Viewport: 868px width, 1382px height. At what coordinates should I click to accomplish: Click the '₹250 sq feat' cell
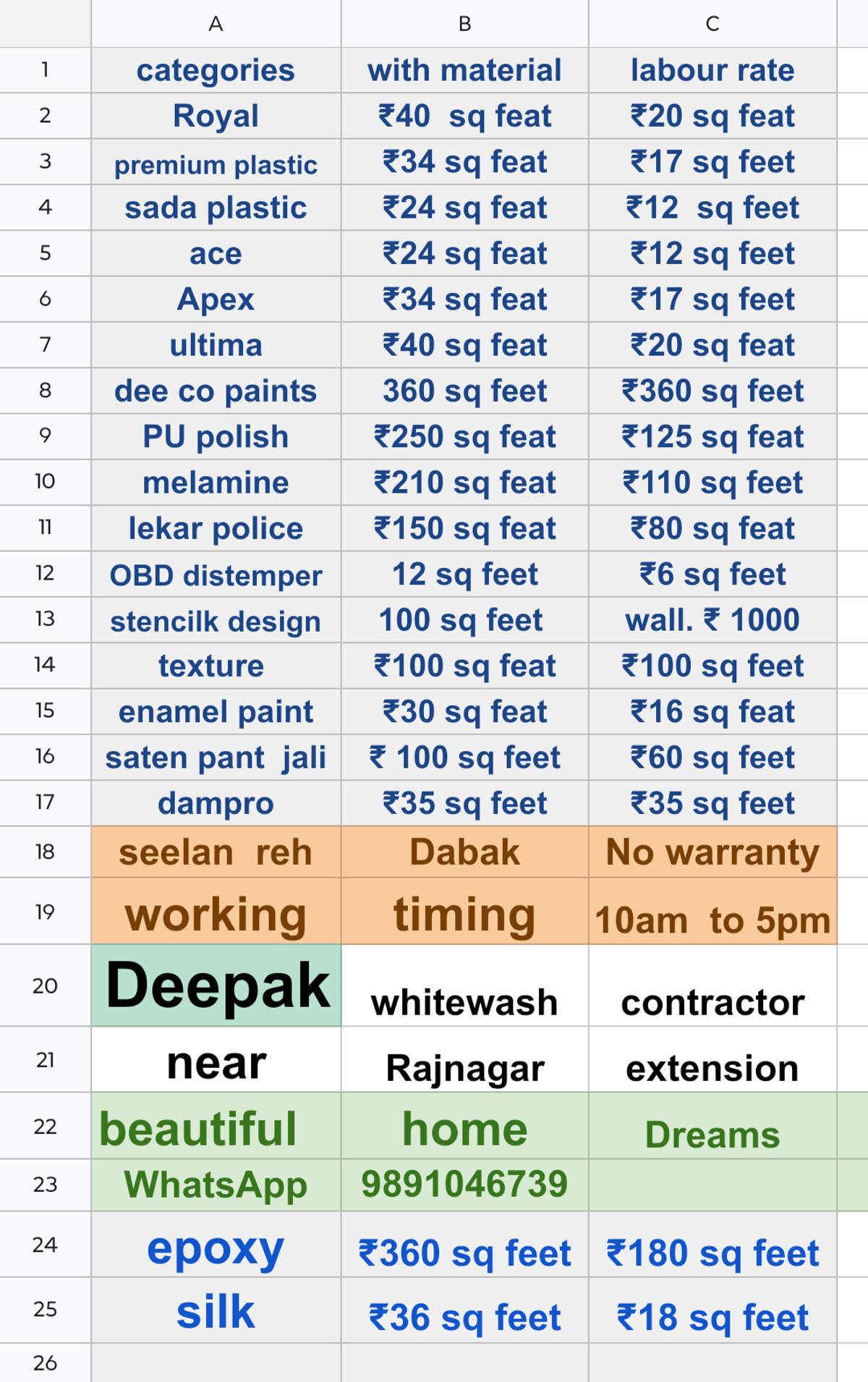(464, 436)
